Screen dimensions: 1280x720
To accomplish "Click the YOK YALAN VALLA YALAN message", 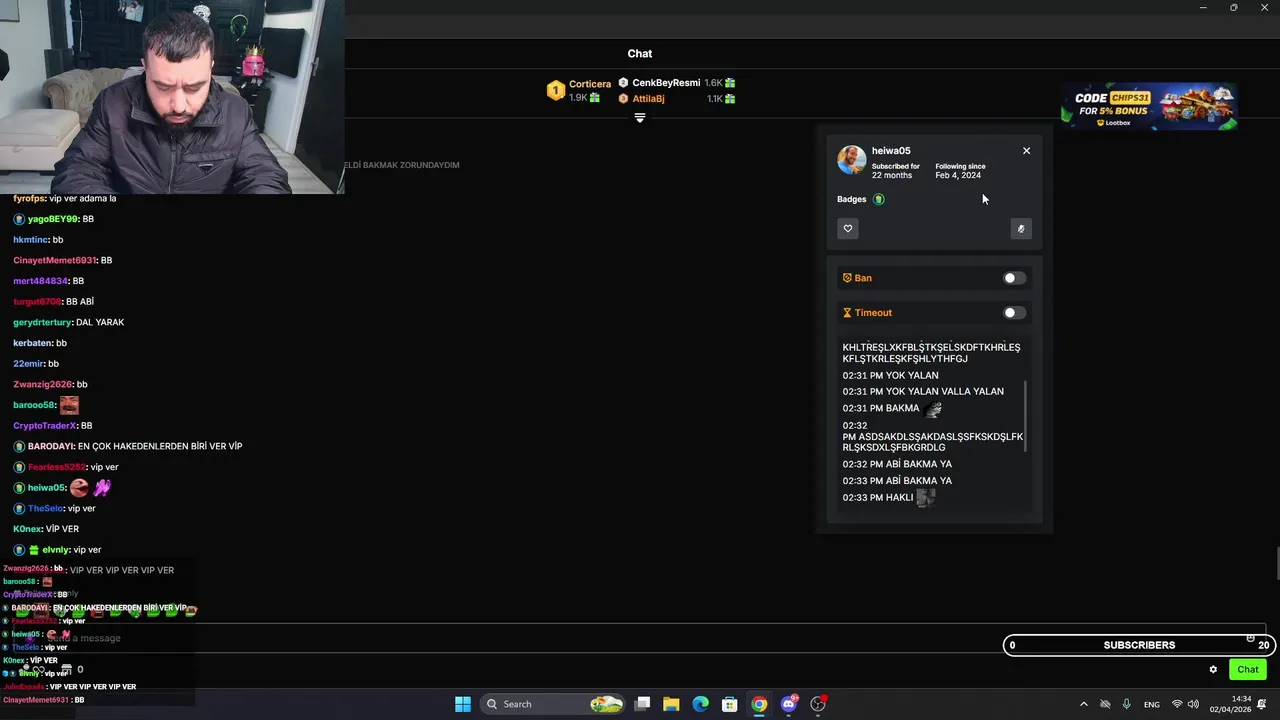I will point(923,392).
